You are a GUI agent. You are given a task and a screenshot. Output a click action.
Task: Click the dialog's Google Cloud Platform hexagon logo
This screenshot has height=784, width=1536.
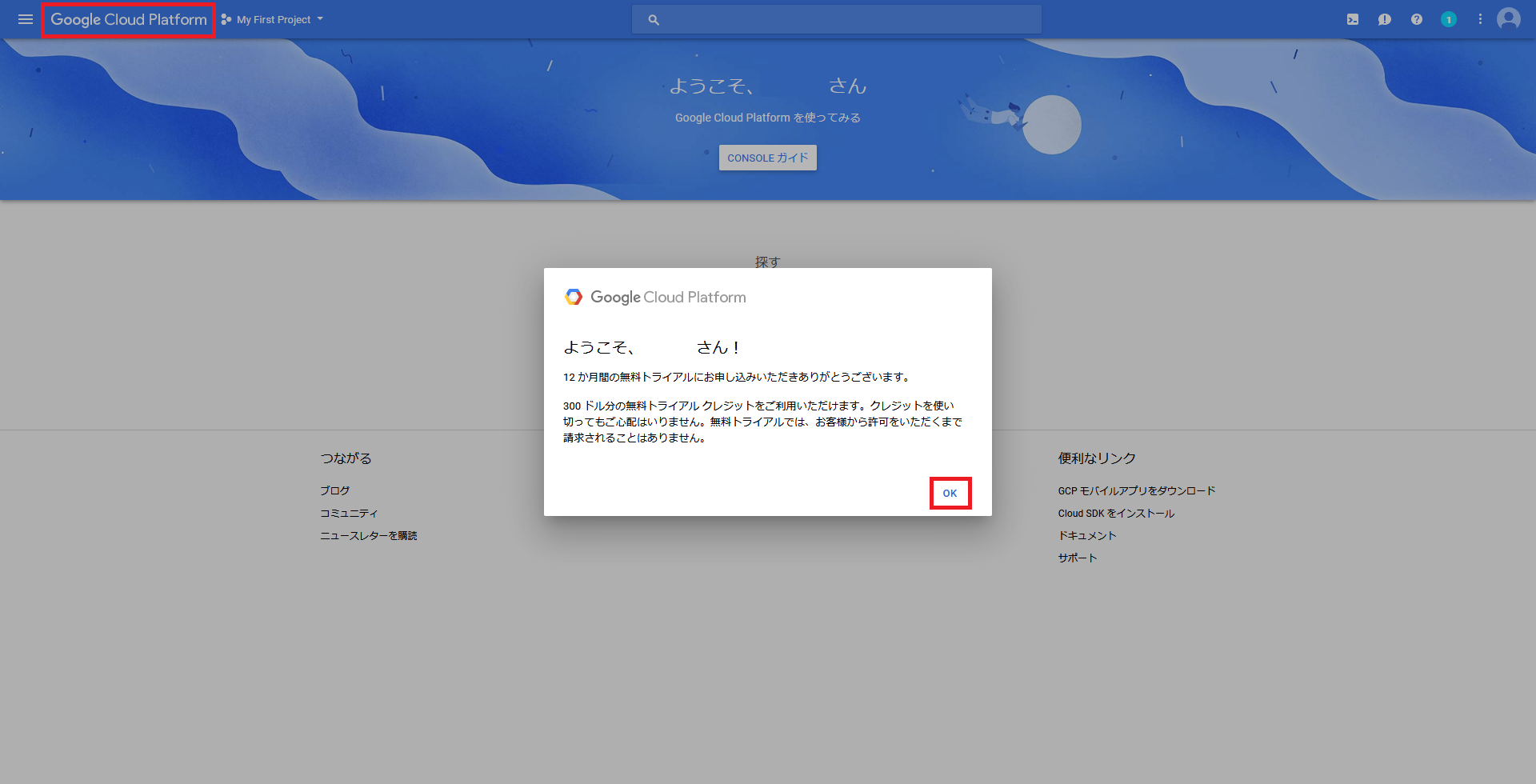(x=574, y=297)
